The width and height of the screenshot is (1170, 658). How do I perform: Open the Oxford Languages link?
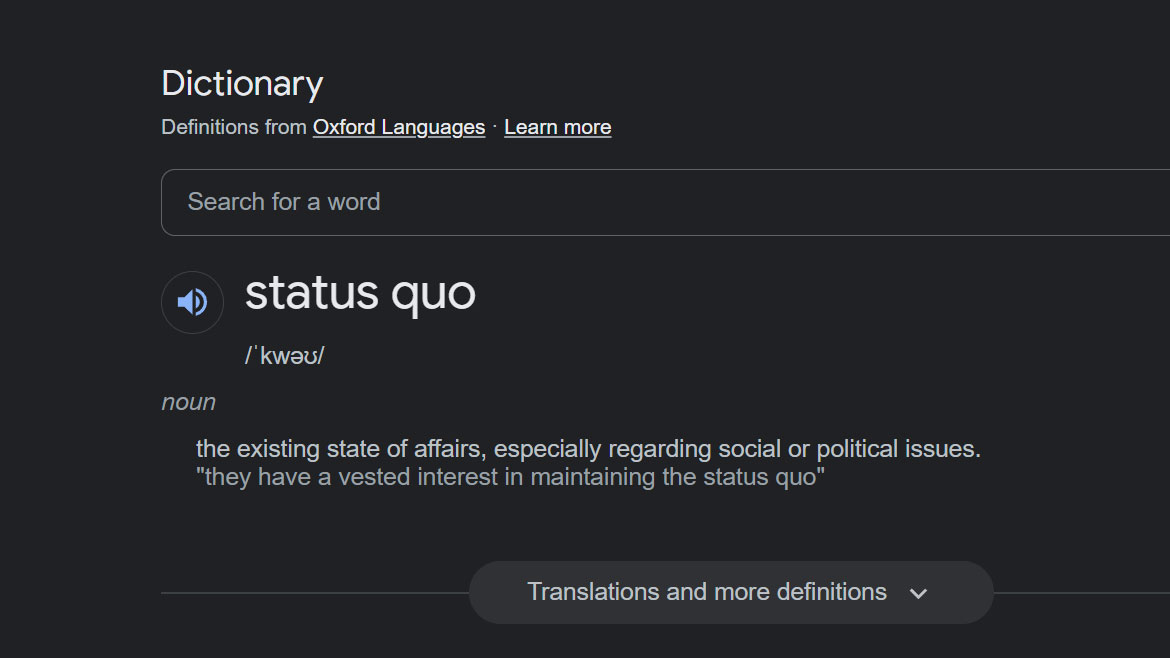[398, 127]
